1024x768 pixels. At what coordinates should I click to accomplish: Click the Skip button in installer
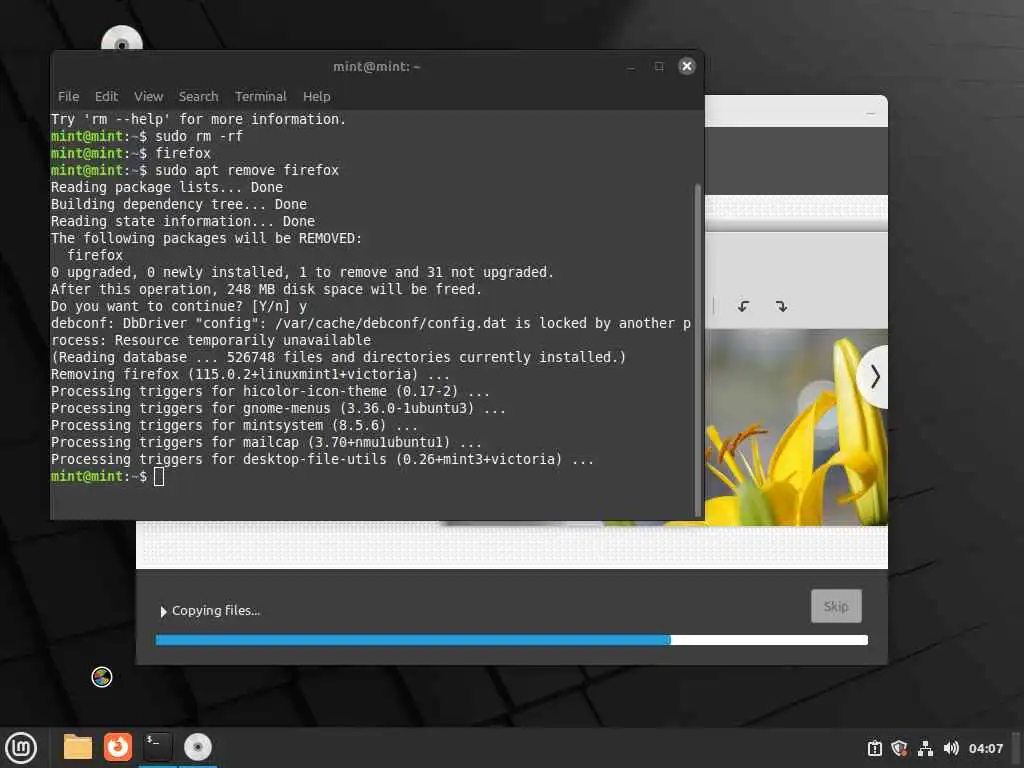tap(836, 606)
